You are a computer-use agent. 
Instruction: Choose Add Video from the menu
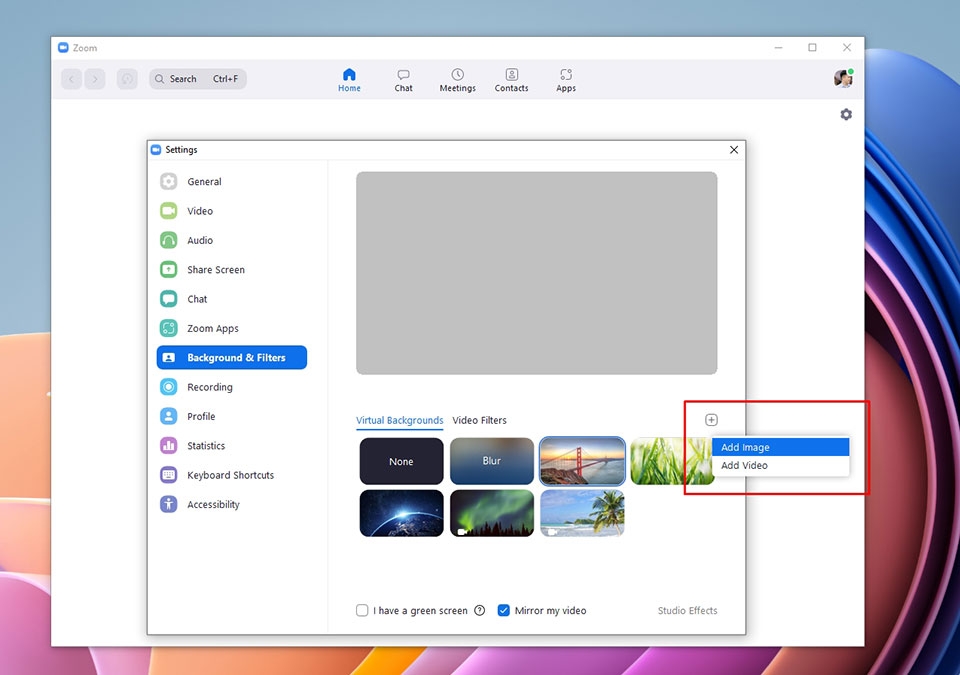[x=781, y=466]
